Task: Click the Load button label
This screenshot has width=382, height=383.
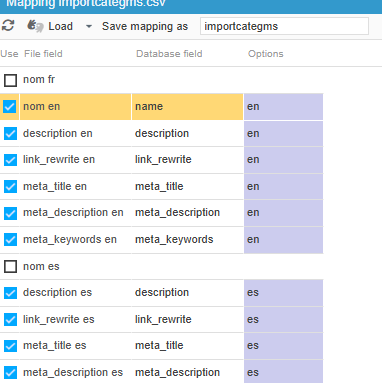Action: click(x=60, y=26)
